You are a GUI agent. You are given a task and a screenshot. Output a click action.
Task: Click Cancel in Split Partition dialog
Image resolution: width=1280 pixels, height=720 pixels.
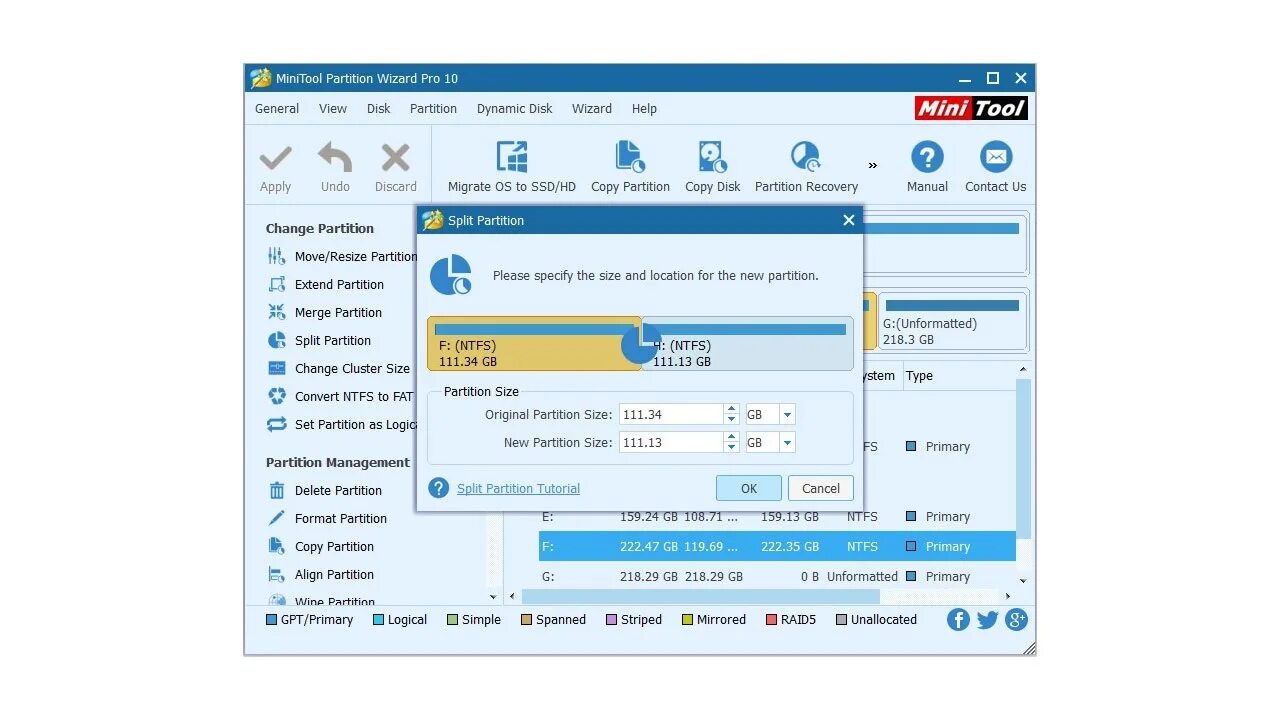coord(821,488)
